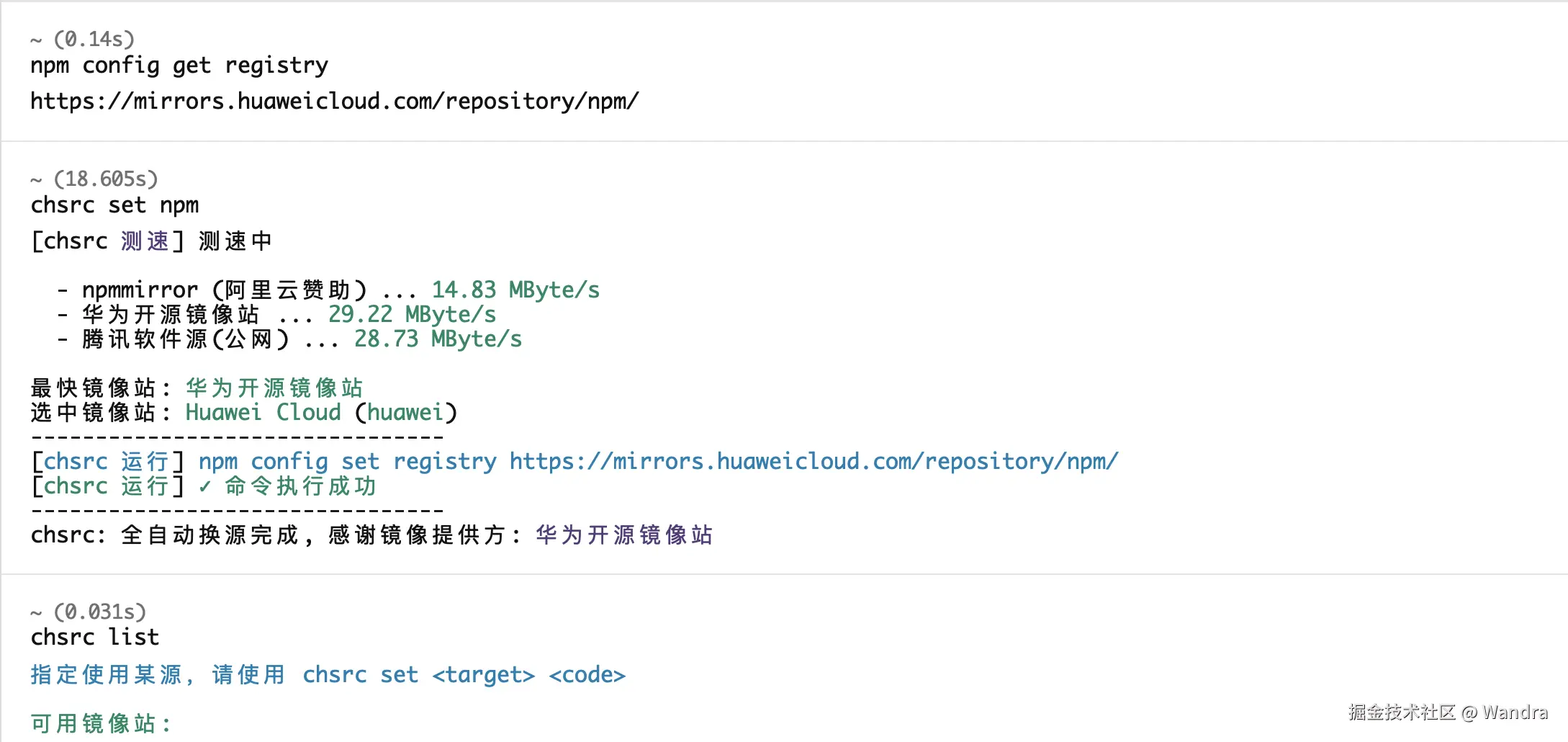1568x742 pixels.
Task: Click the 28.73 MByte/s speed value
Action: (438, 339)
